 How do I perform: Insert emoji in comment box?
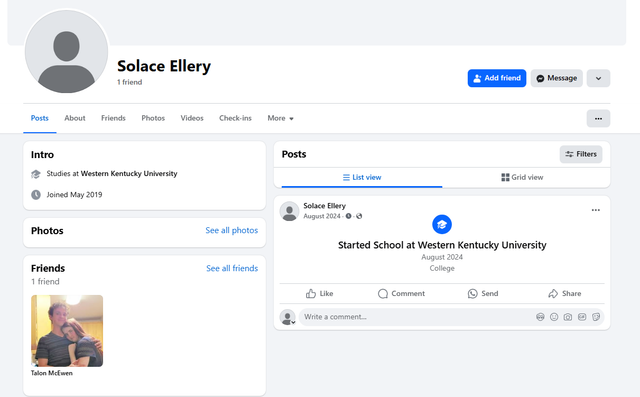554,317
